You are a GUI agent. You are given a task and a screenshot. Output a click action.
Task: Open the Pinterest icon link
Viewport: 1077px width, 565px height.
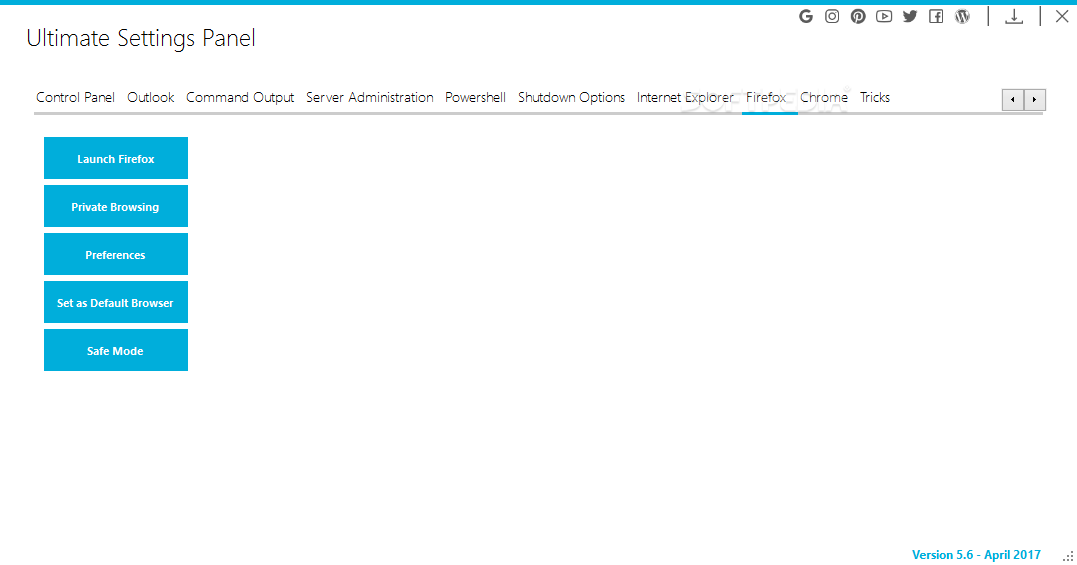pyautogui.click(x=858, y=16)
